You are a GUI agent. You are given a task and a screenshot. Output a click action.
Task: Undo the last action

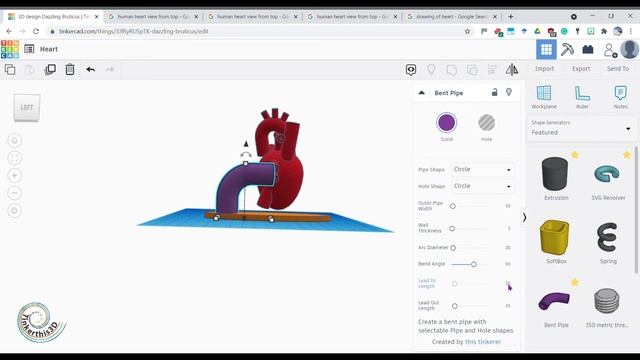pyautogui.click(x=91, y=69)
